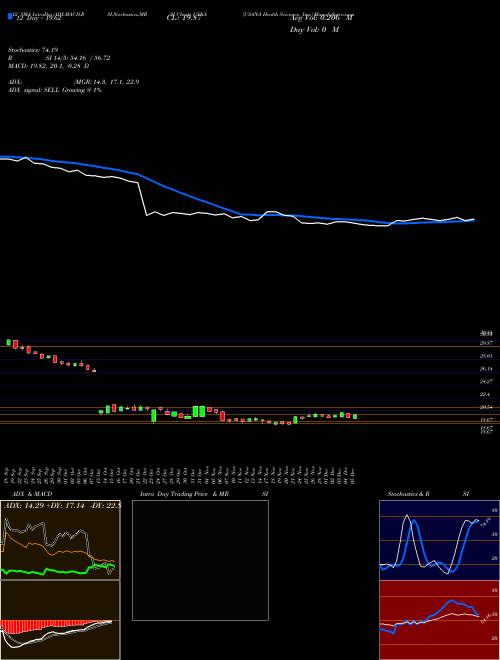
Task: Click the 'ADX: 14.29 +DY: 17.14' panel readout
Action: [x=45, y=505]
